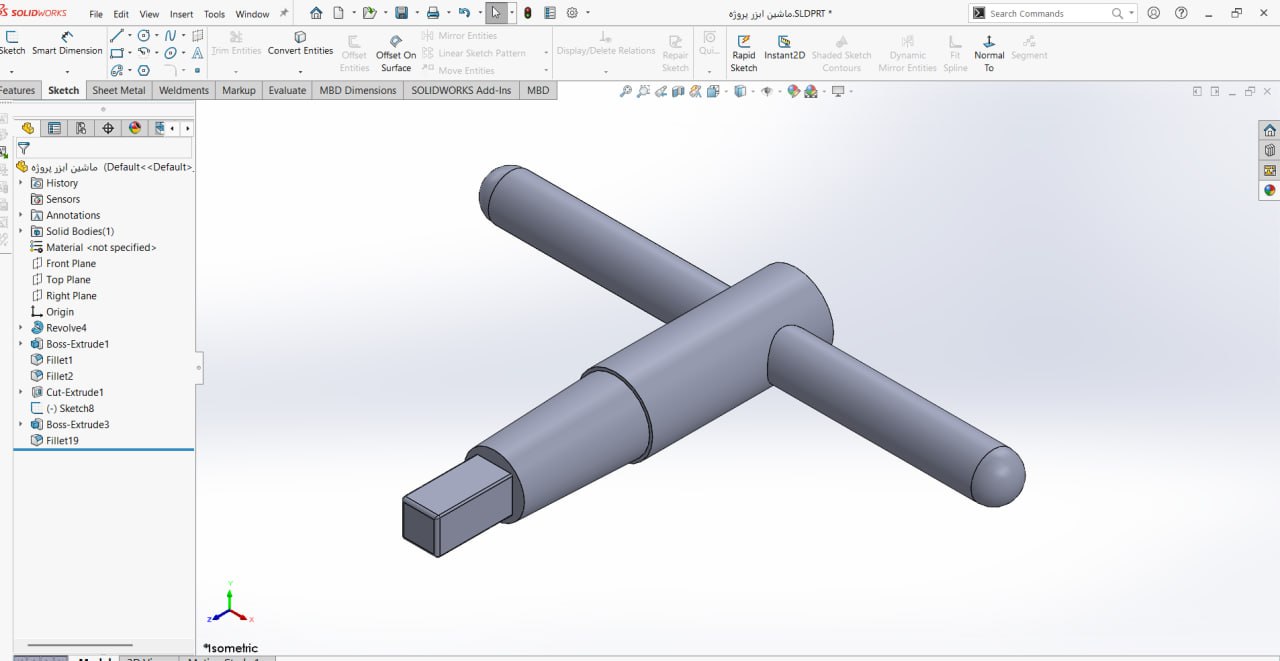Save the part with floppy icon
This screenshot has height=661, width=1280.
coord(401,13)
